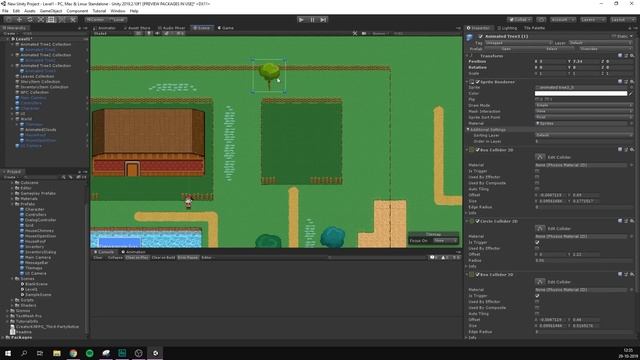The width and height of the screenshot is (640, 360).
Task: Toggle Clear on Build in Console
Action: click(x=163, y=258)
